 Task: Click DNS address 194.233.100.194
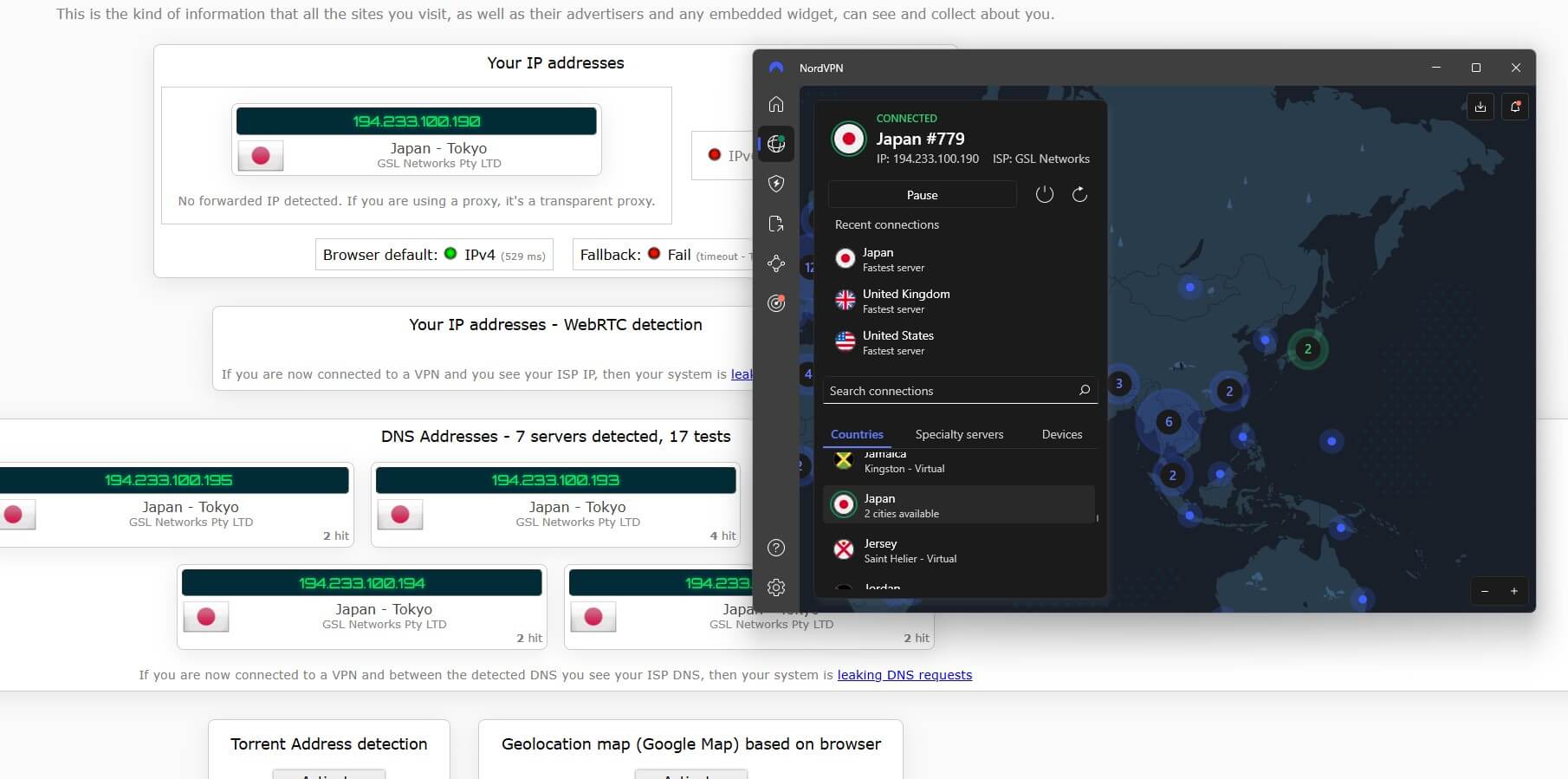pyautogui.click(x=362, y=583)
